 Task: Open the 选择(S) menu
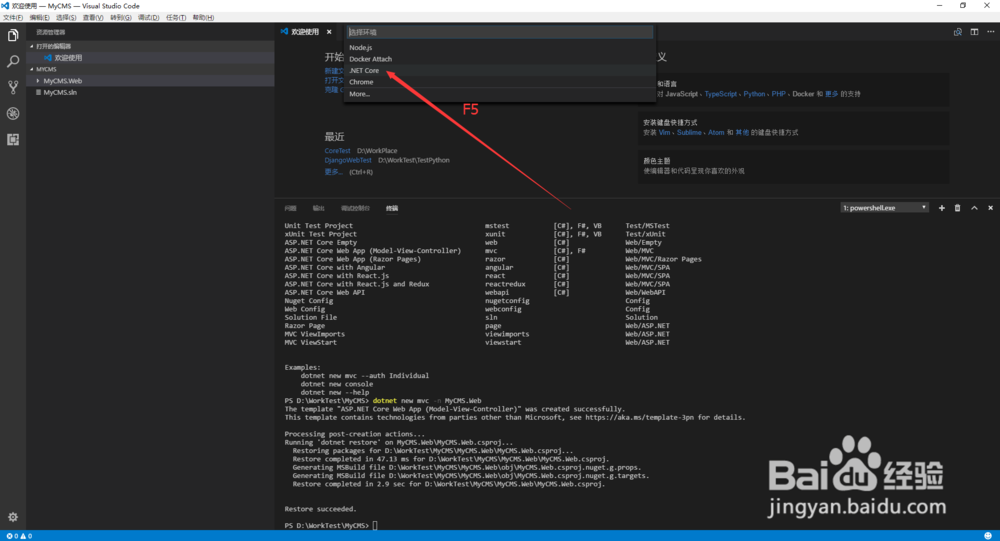click(x=66, y=18)
